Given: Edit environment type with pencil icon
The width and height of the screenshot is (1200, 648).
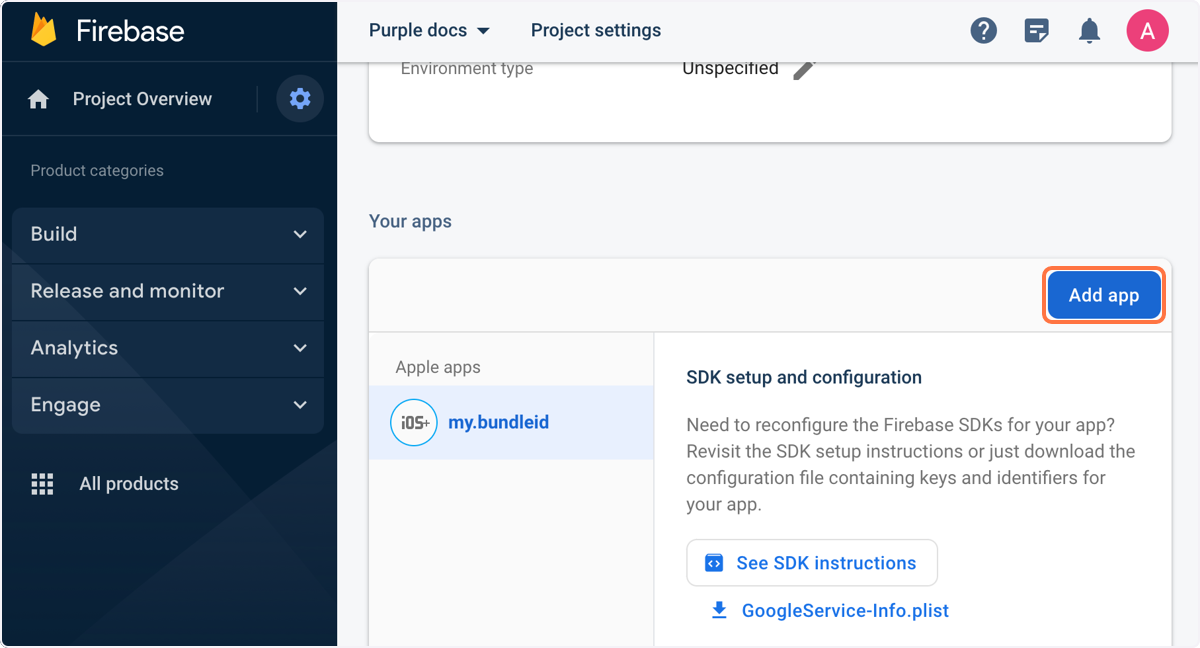Looking at the screenshot, I should click(805, 68).
